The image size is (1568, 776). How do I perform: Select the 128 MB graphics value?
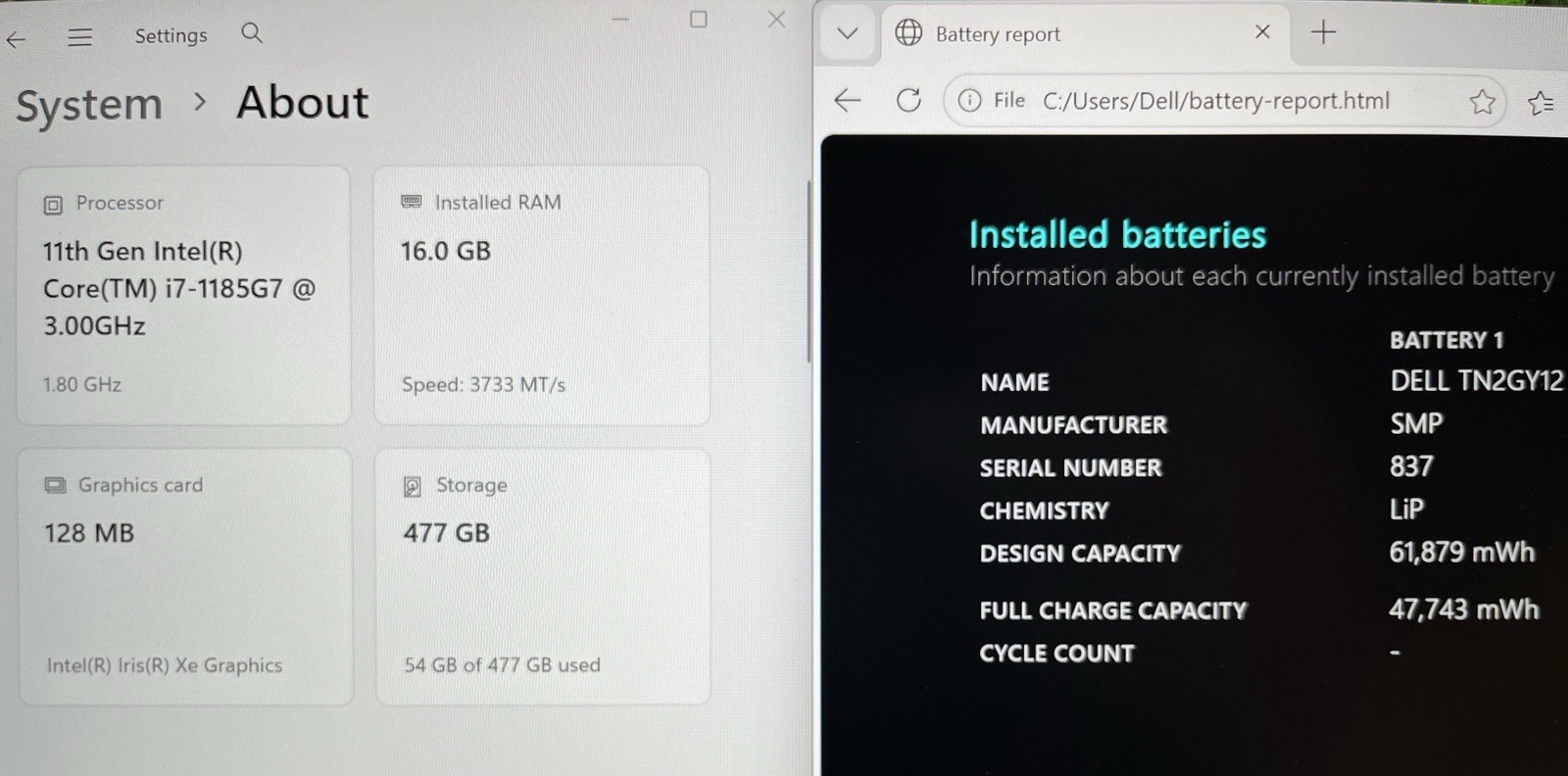click(89, 533)
